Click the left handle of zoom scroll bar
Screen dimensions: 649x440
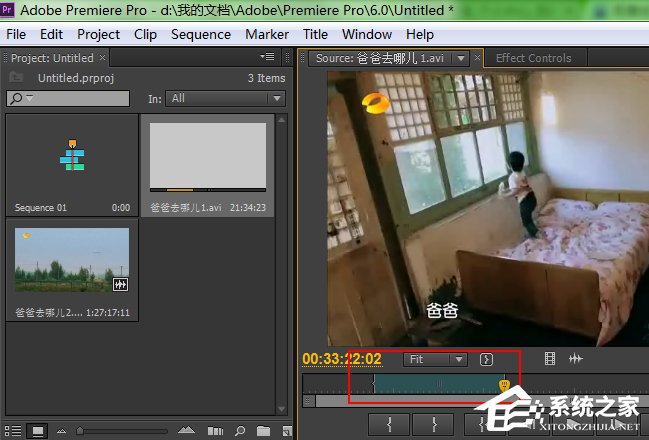click(x=308, y=401)
